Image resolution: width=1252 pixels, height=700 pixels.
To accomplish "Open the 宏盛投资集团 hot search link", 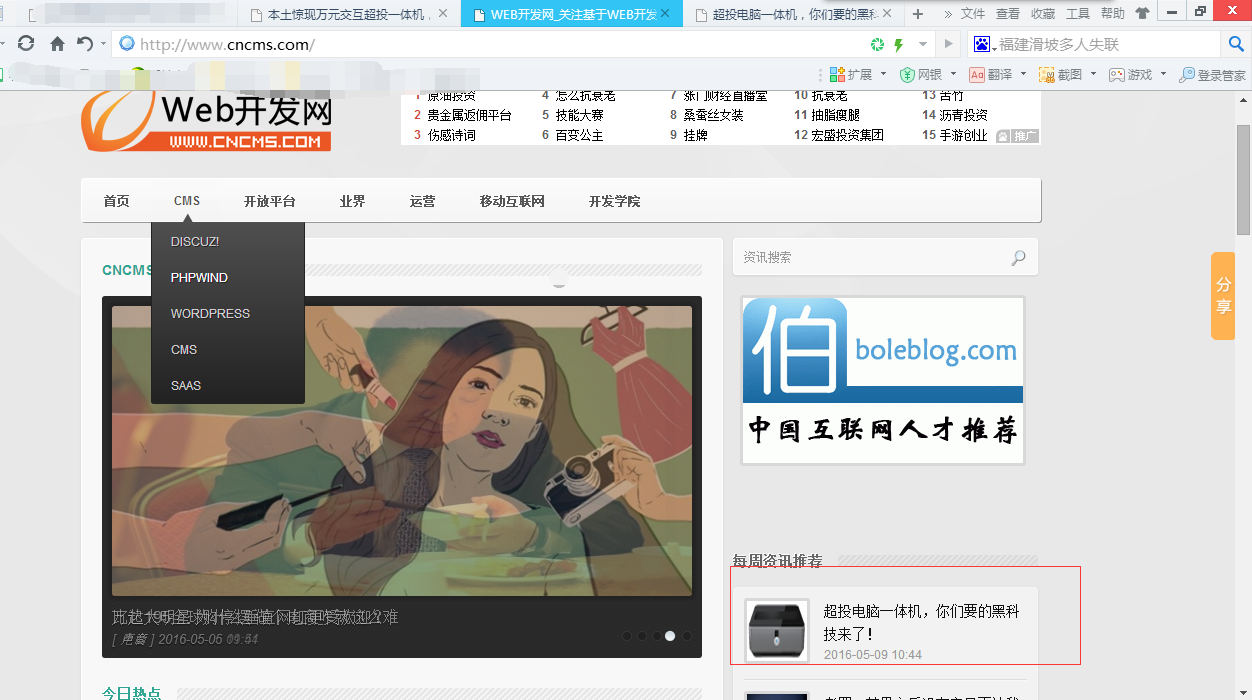I will pyautogui.click(x=847, y=135).
